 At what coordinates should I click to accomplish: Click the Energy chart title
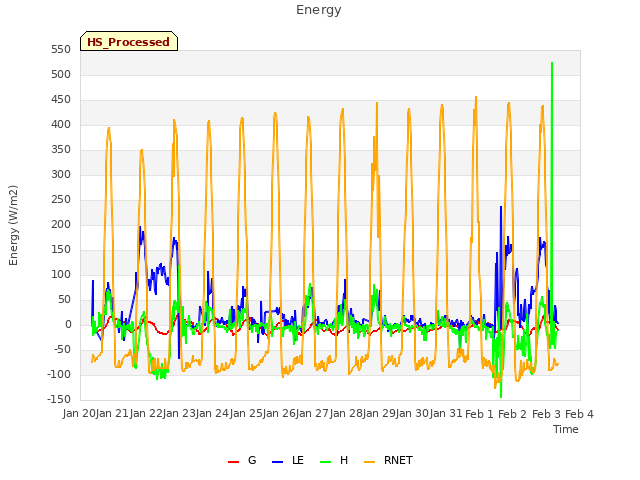click(318, 10)
